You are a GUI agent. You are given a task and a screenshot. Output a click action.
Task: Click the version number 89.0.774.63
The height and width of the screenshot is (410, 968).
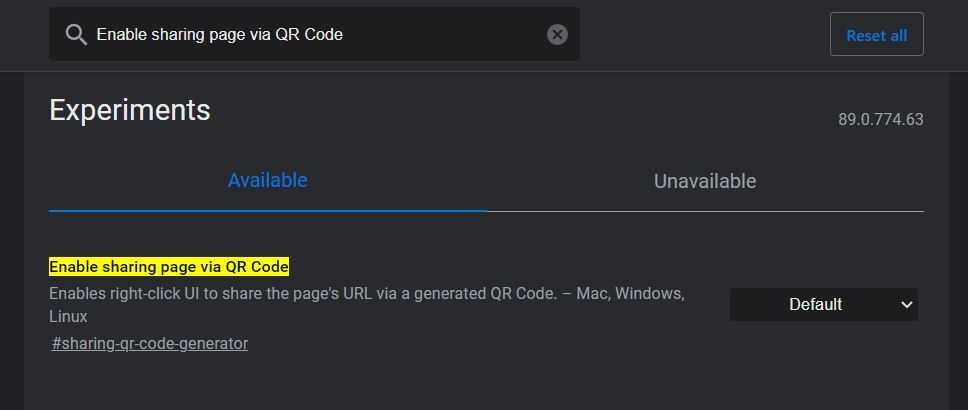(880, 120)
